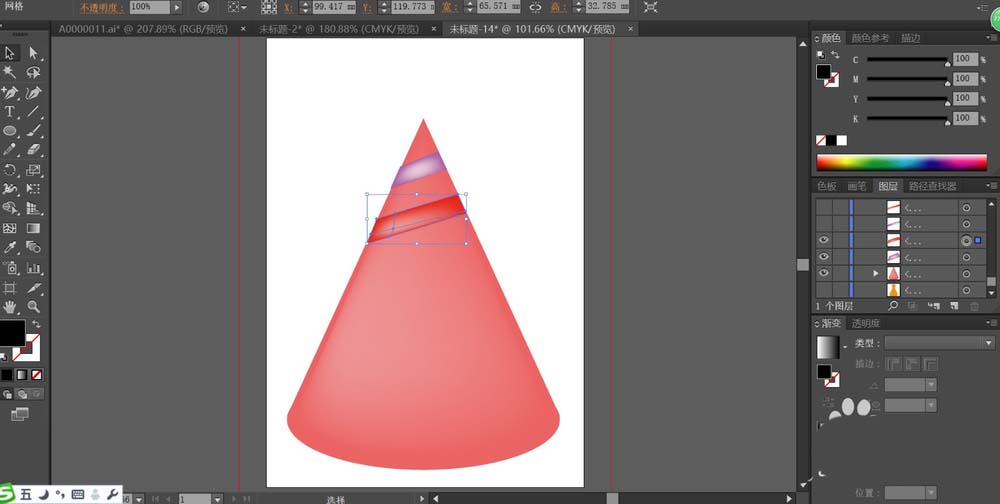
Task: Select the Shape Builder tool
Action: pos(10,208)
